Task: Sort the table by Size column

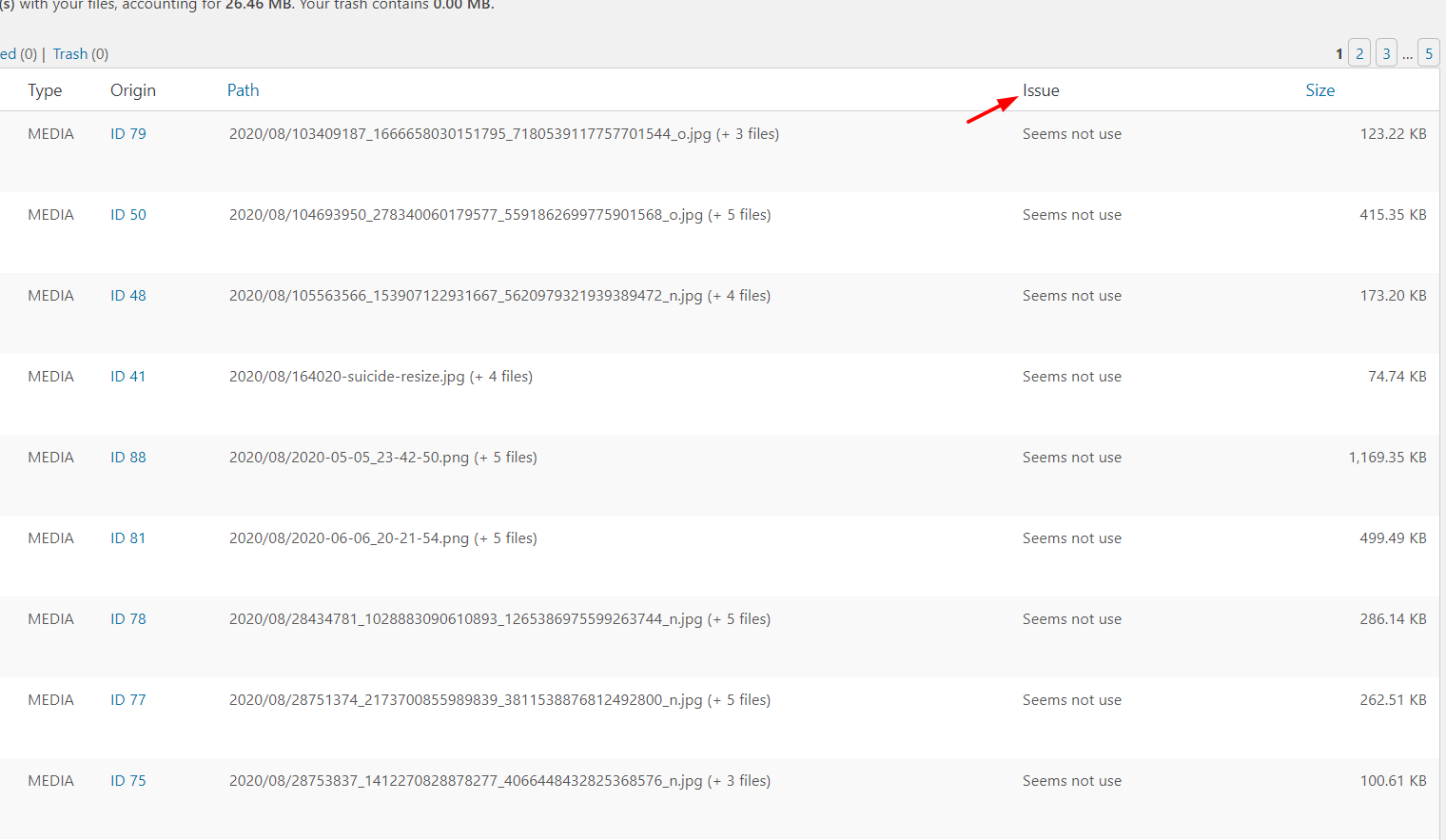Action: 1319,90
